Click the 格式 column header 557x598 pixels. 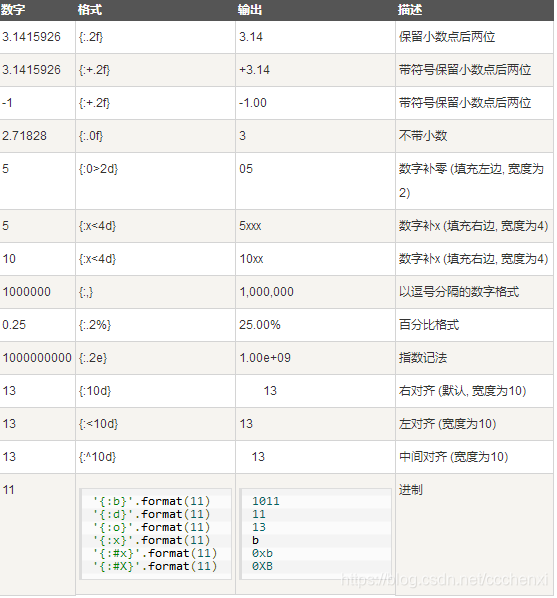[x=90, y=10]
